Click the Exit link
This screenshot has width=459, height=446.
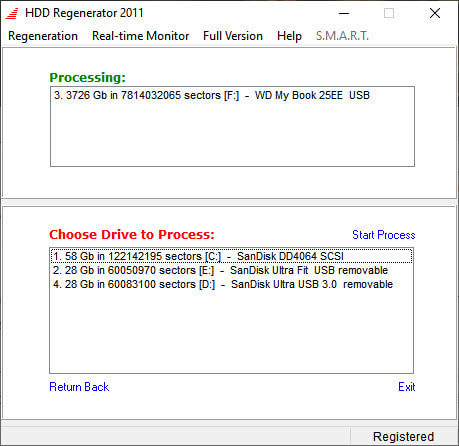(407, 387)
